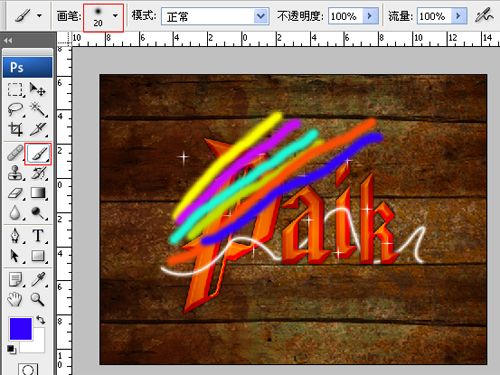Click the ruler origin corner
Image resolution: width=500 pixels, height=375 pixels.
[64, 39]
